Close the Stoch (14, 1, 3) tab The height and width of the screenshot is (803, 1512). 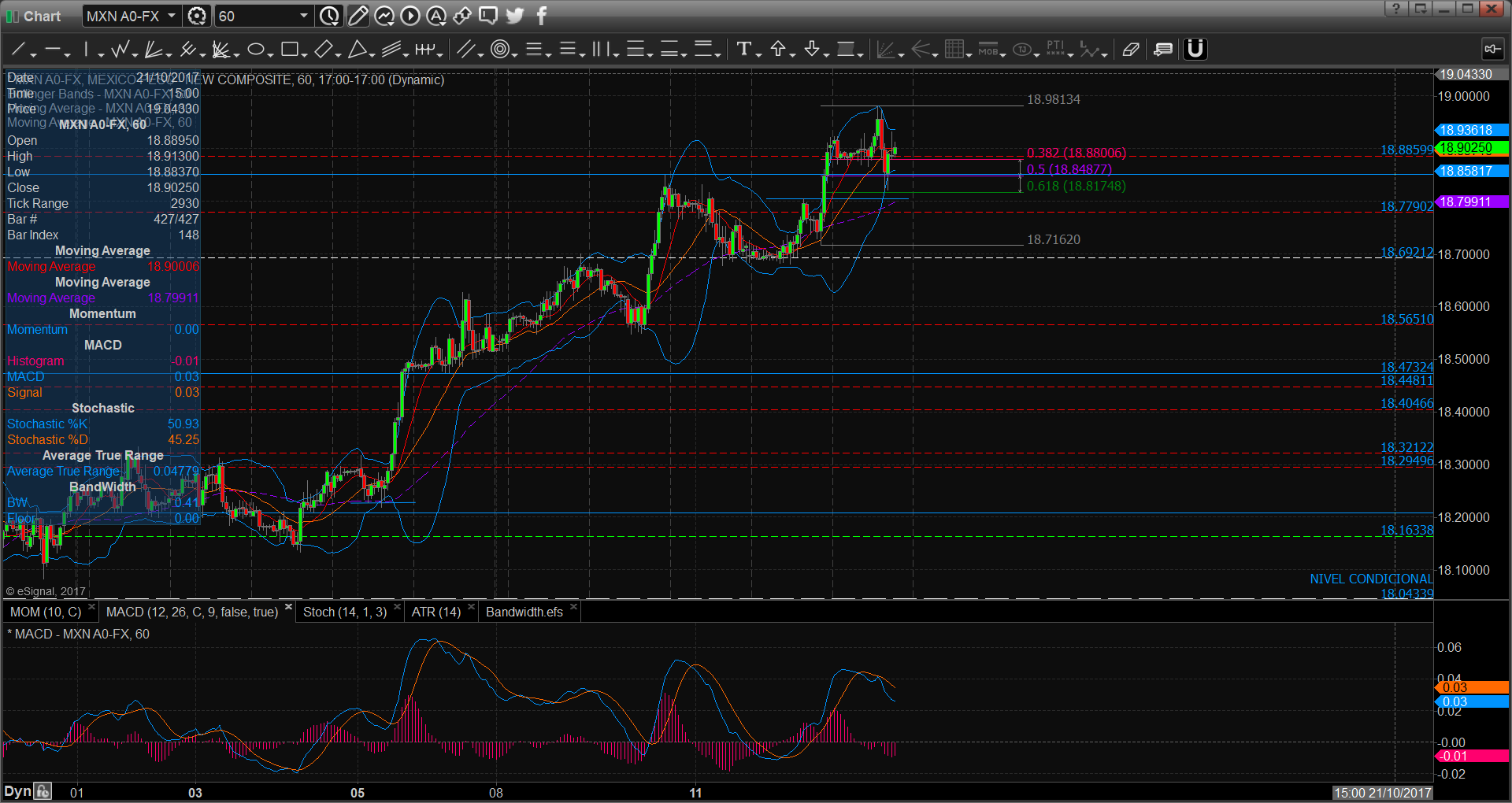coord(397,608)
